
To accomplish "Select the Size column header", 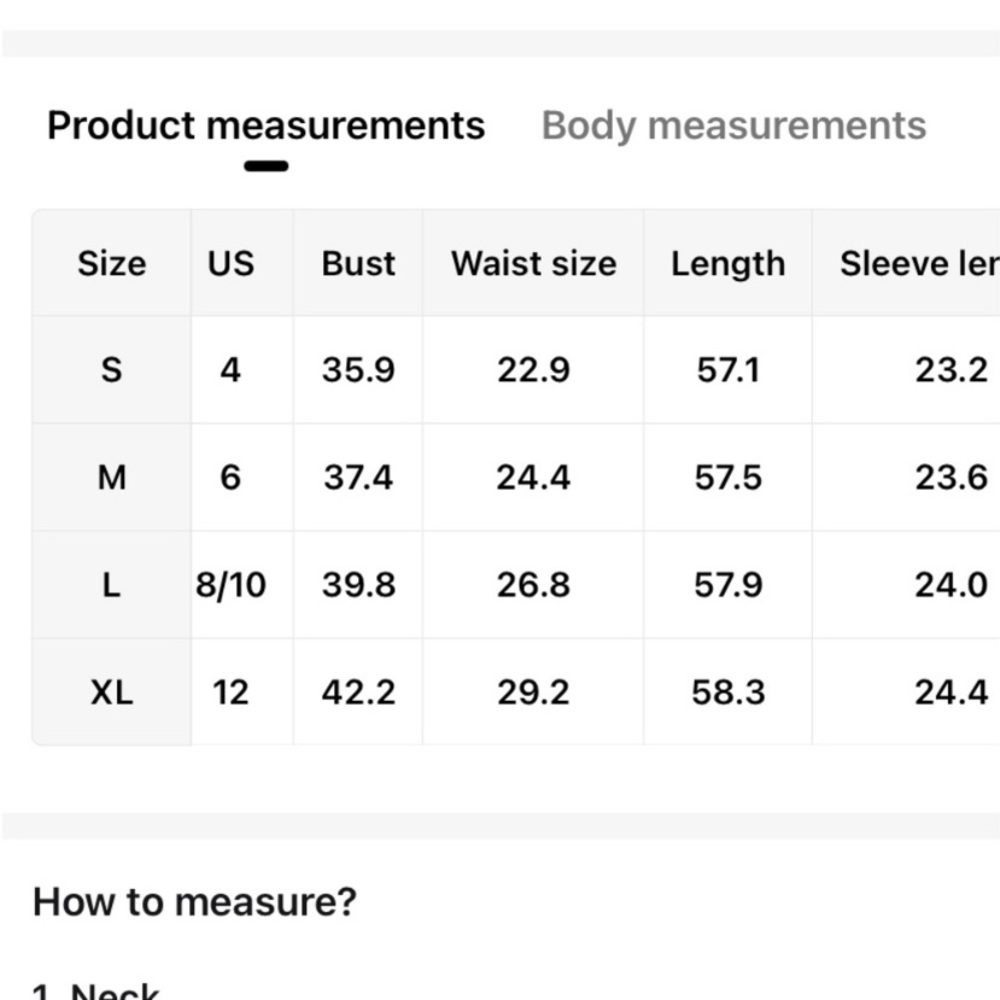I will (112, 263).
